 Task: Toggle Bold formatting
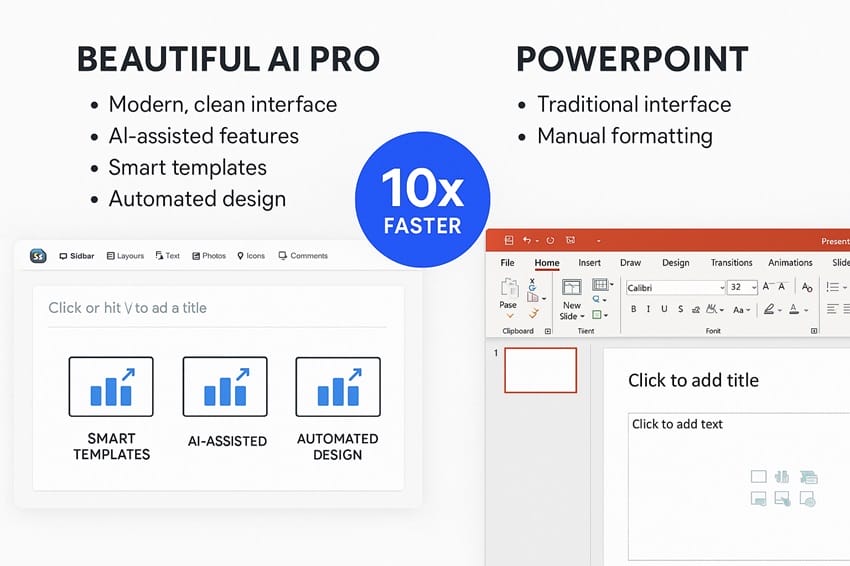(x=633, y=309)
